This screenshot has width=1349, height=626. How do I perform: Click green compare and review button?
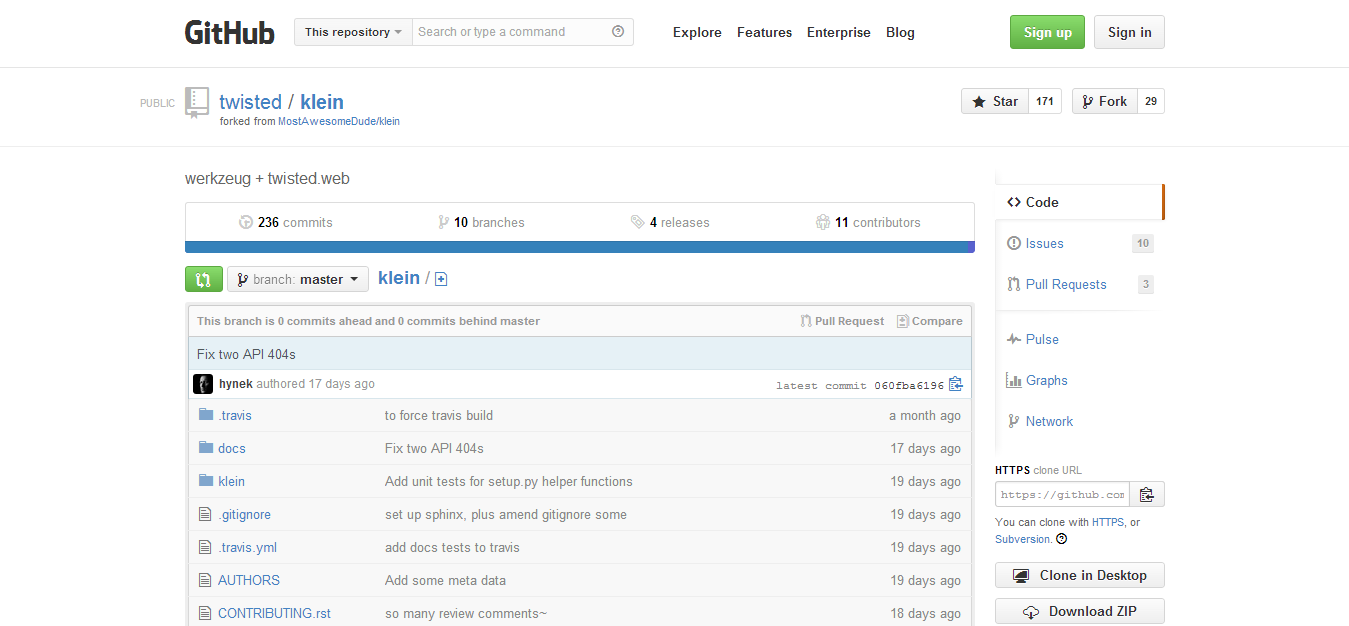[x=204, y=279]
